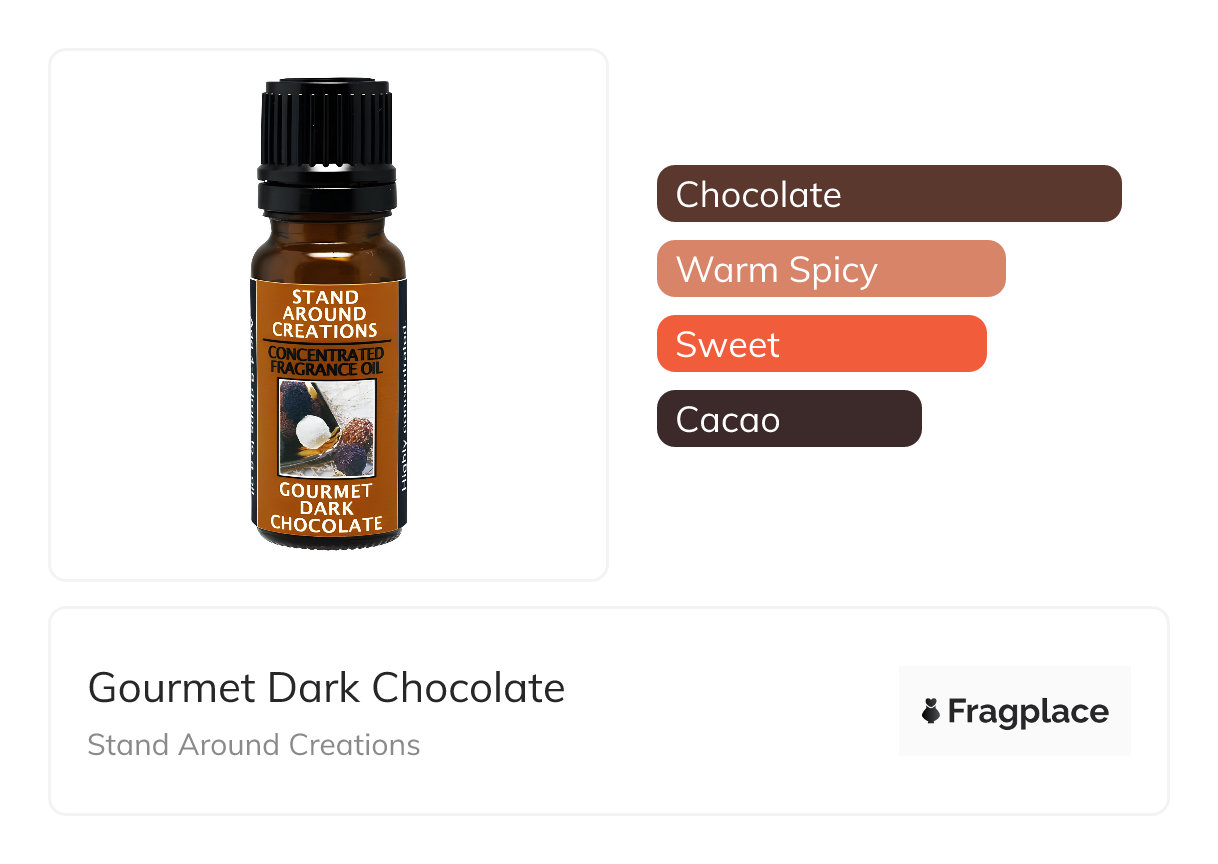
Task: Click Concentrated Fragrance Oil text on label
Action: 326,361
